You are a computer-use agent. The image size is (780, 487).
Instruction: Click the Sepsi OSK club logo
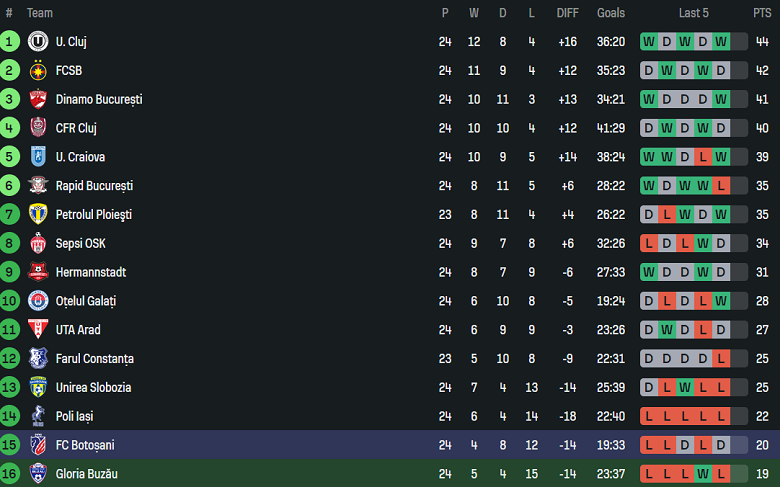38,244
